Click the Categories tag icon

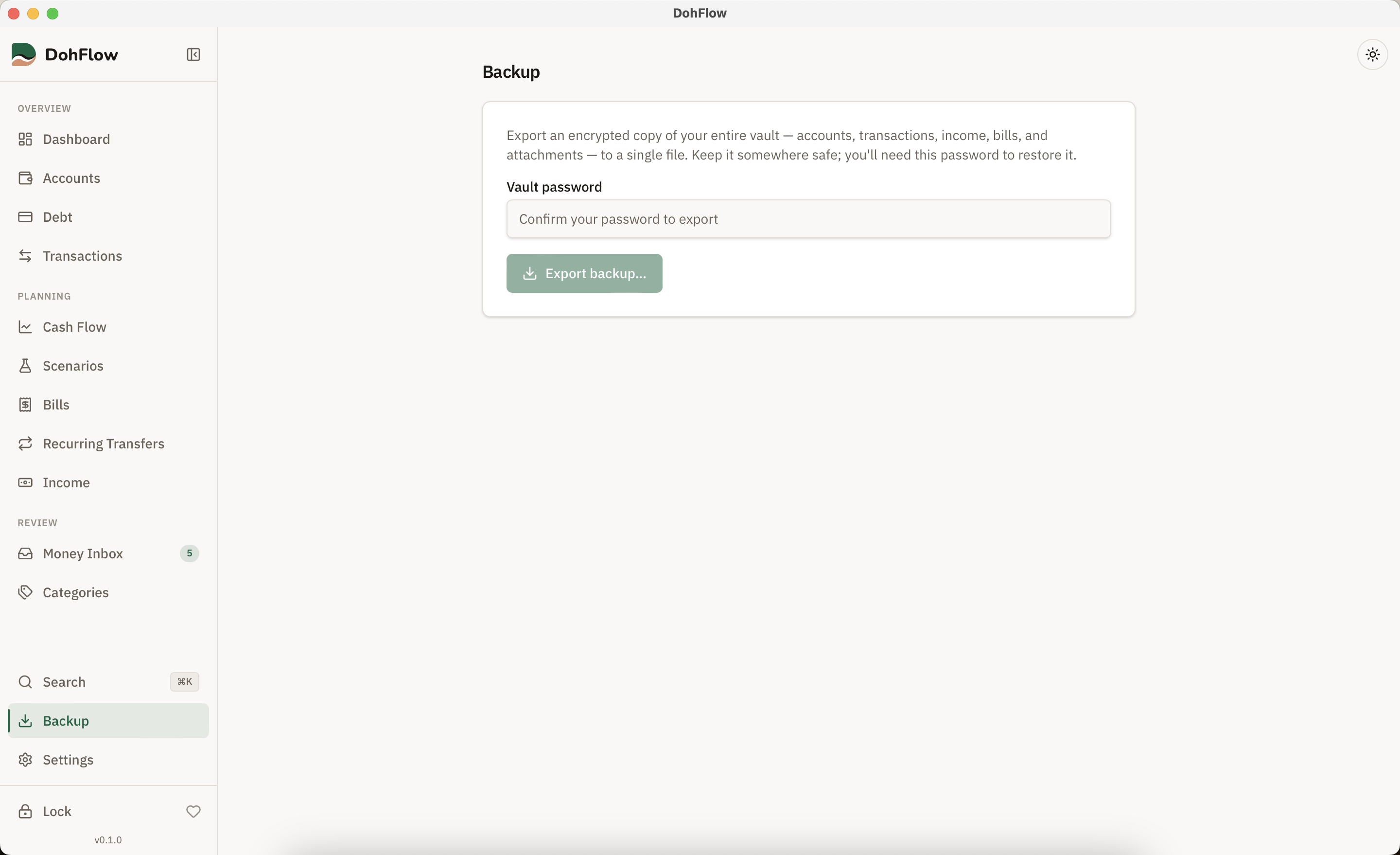(x=25, y=592)
